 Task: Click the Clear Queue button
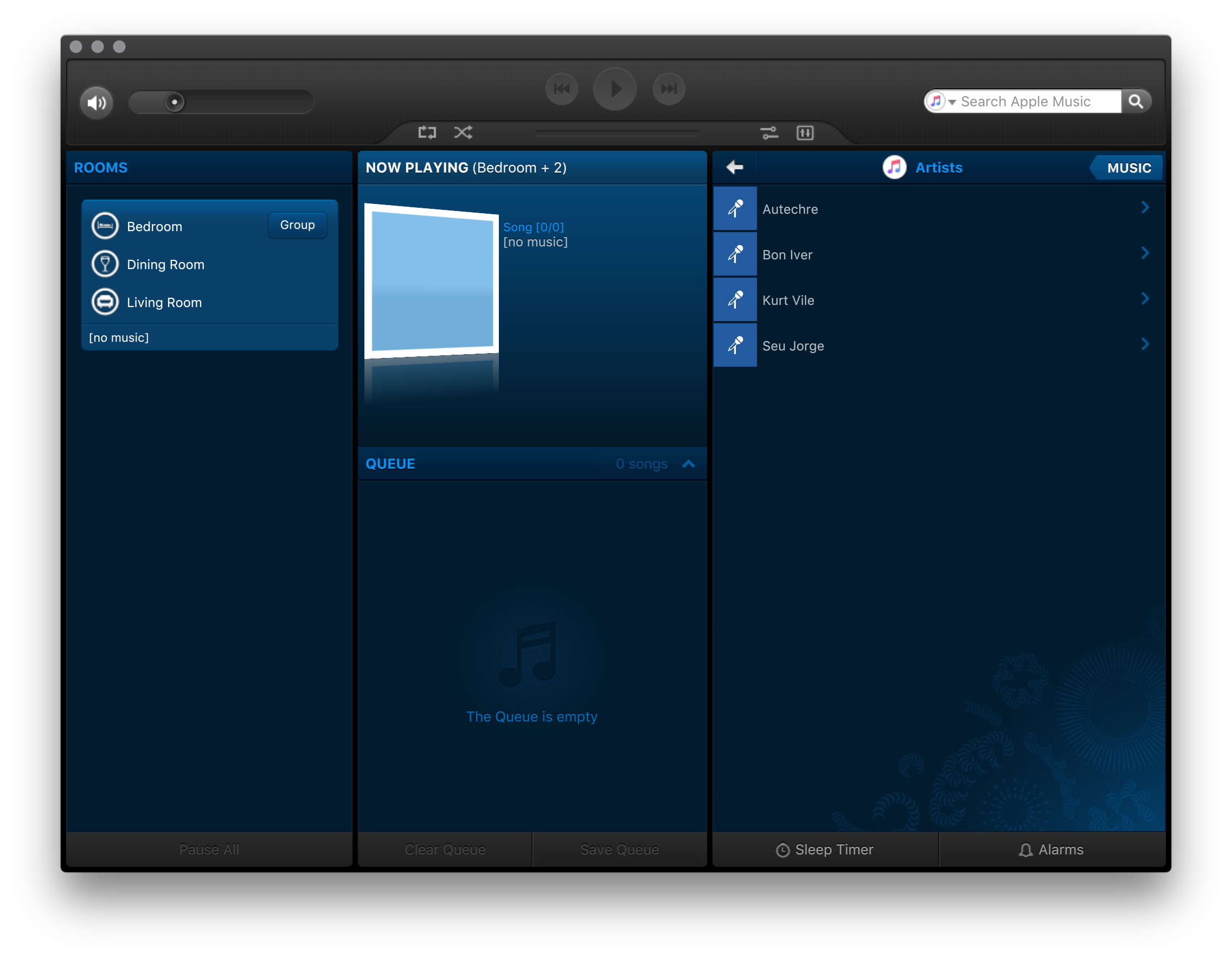tap(445, 849)
